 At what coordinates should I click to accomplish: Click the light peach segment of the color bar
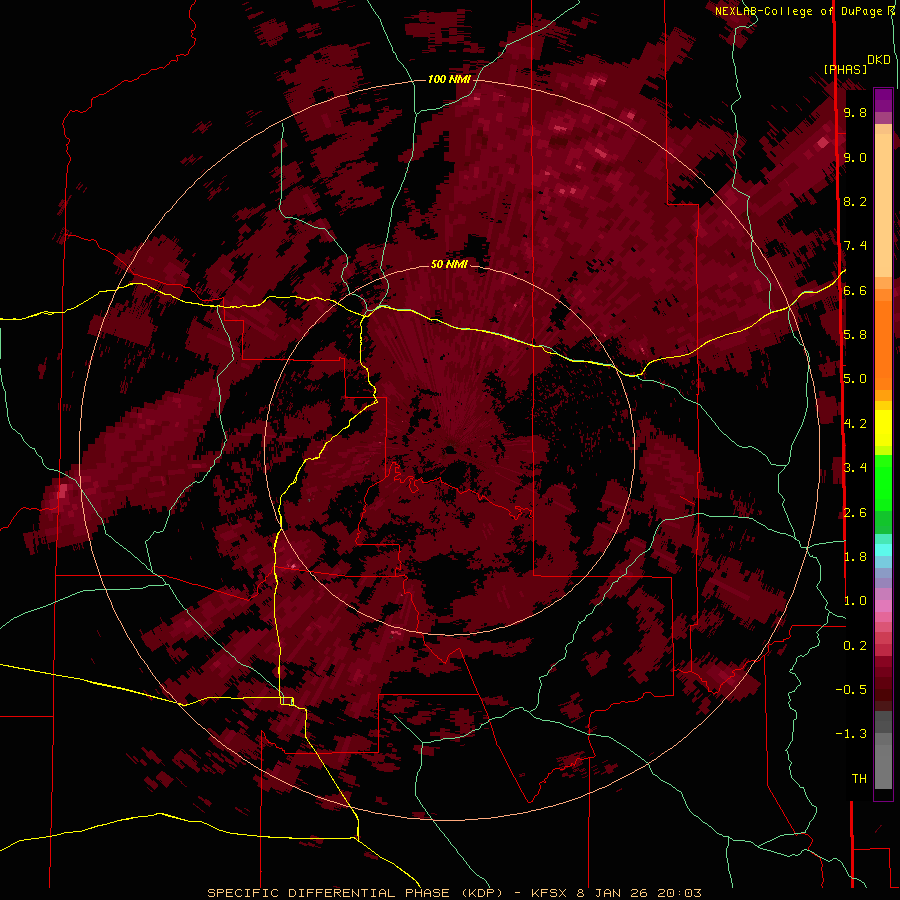883,207
